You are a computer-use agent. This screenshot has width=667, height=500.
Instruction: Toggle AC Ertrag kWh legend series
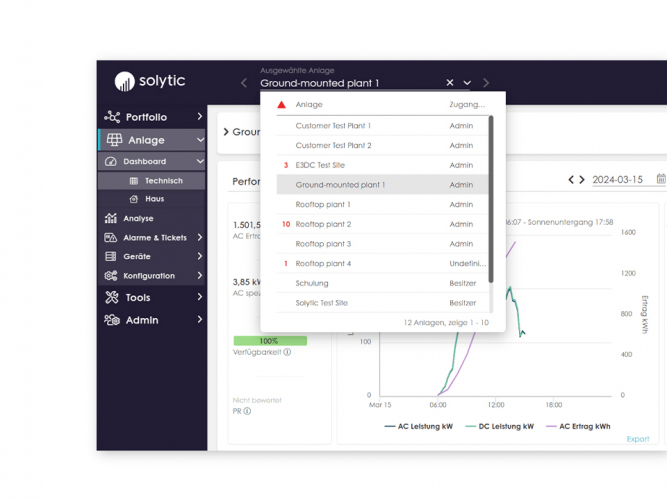tap(578, 426)
